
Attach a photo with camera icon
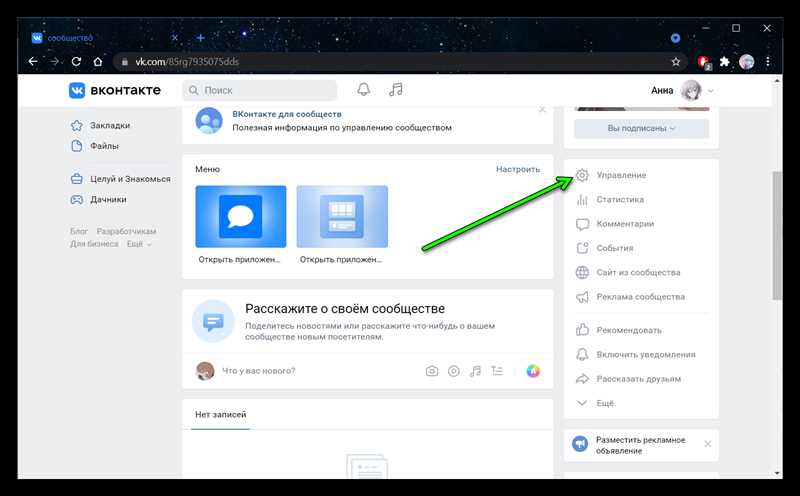coord(432,371)
